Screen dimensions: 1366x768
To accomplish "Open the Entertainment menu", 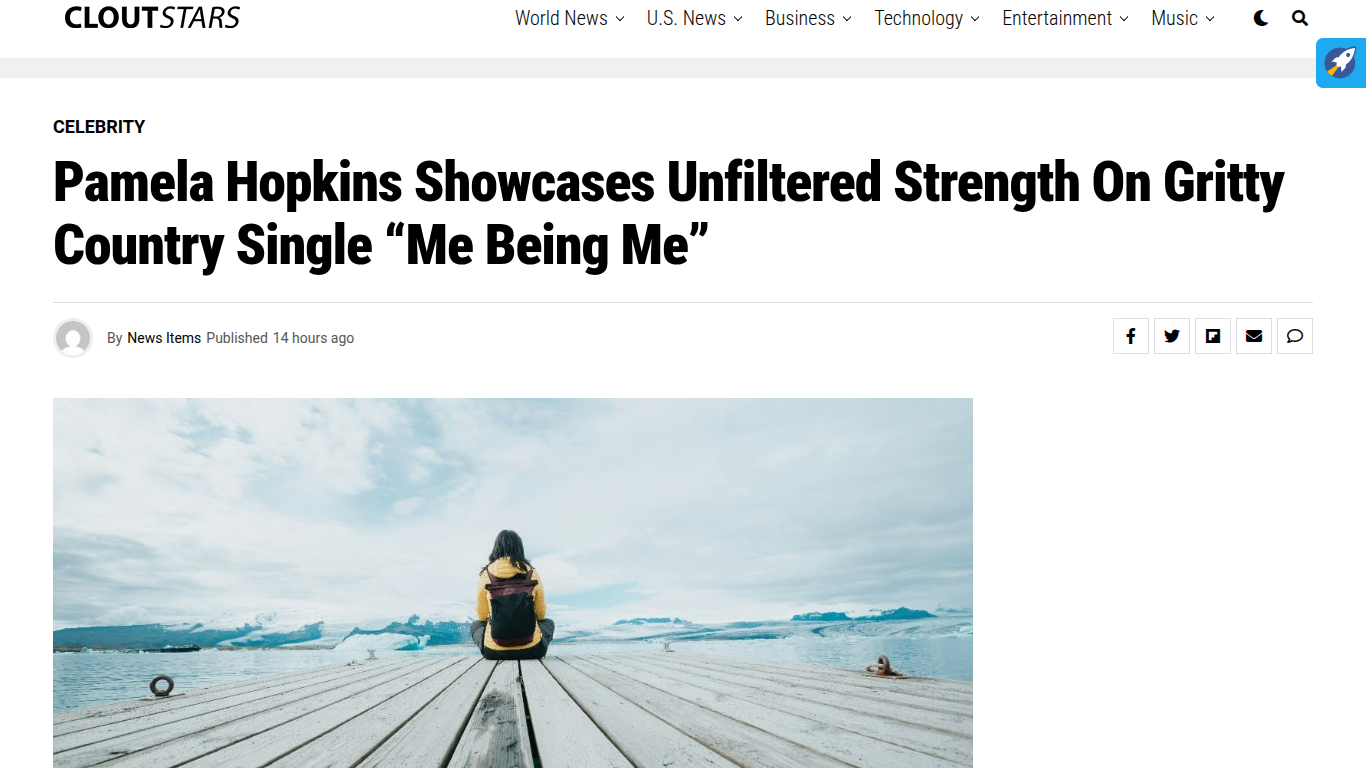I will click(x=1065, y=18).
